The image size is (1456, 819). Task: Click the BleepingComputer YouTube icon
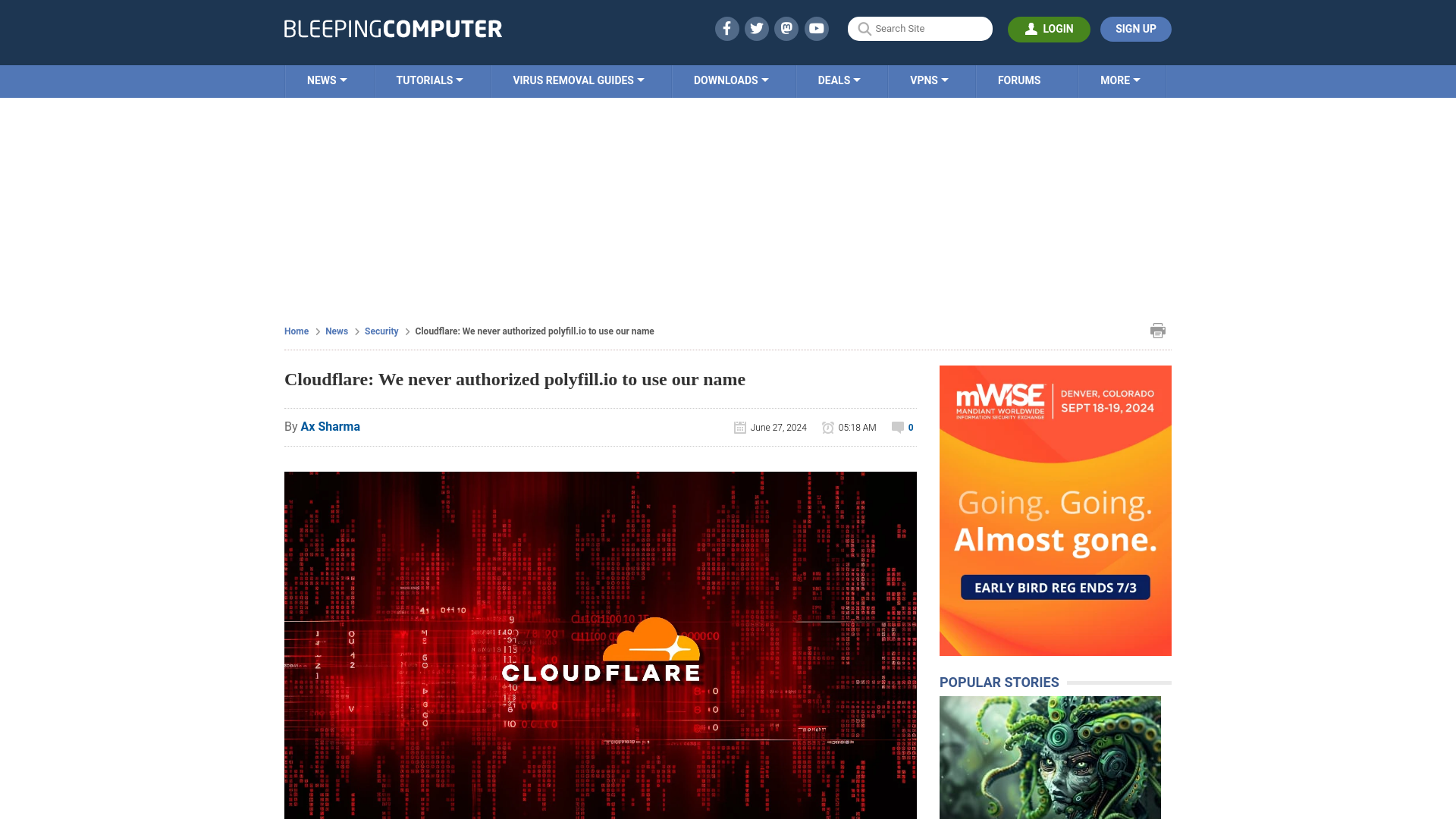817,28
